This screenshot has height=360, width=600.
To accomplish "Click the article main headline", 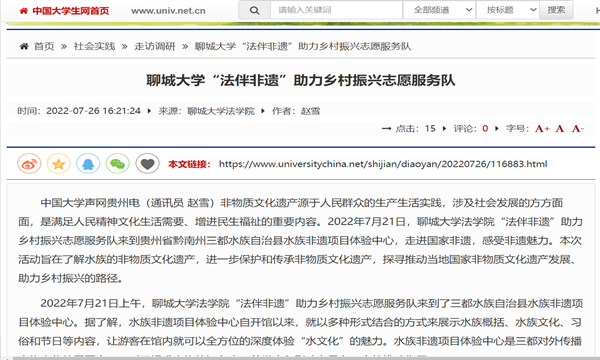I will pos(301,80).
